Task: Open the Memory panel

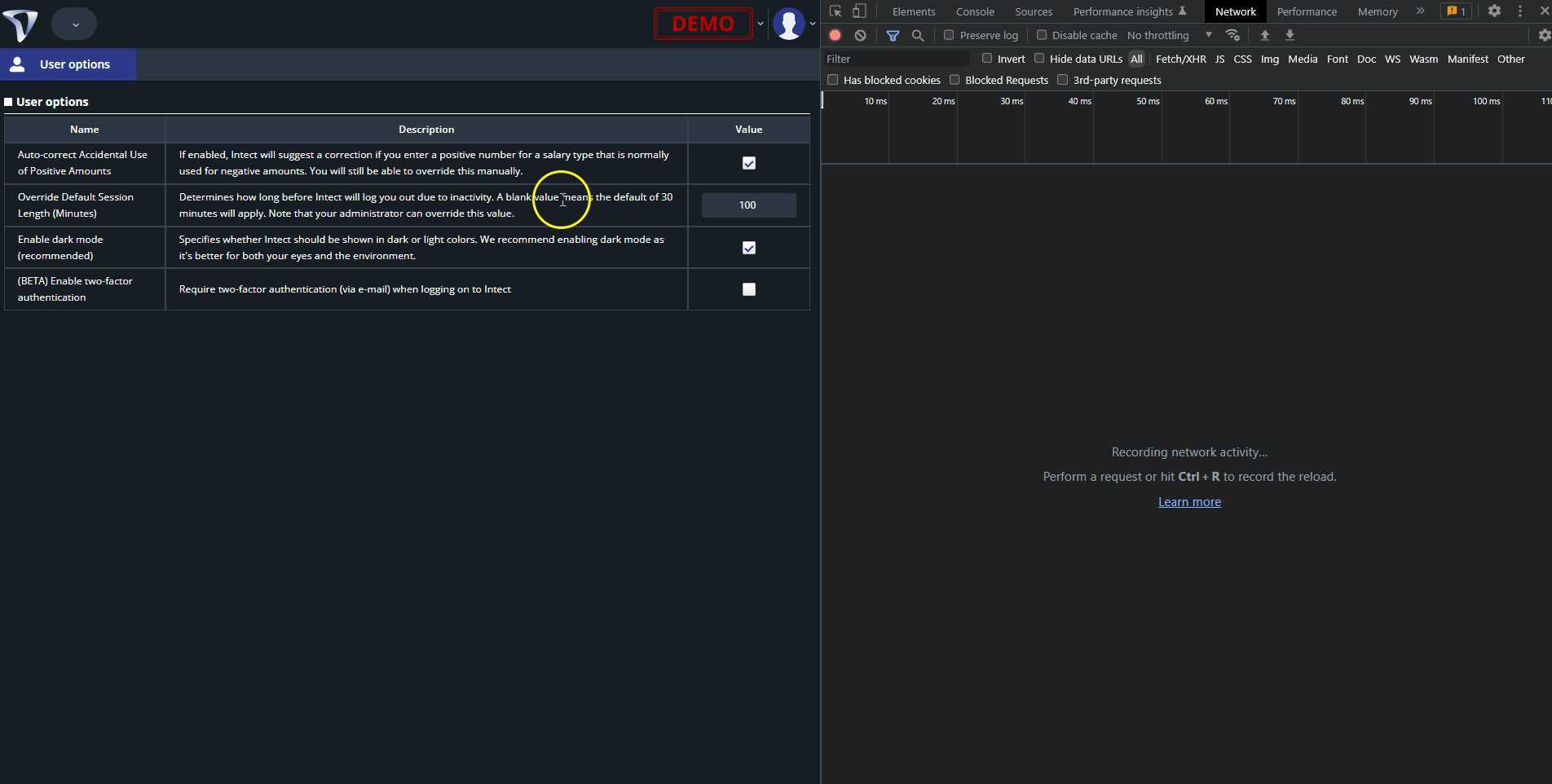Action: coord(1376,11)
